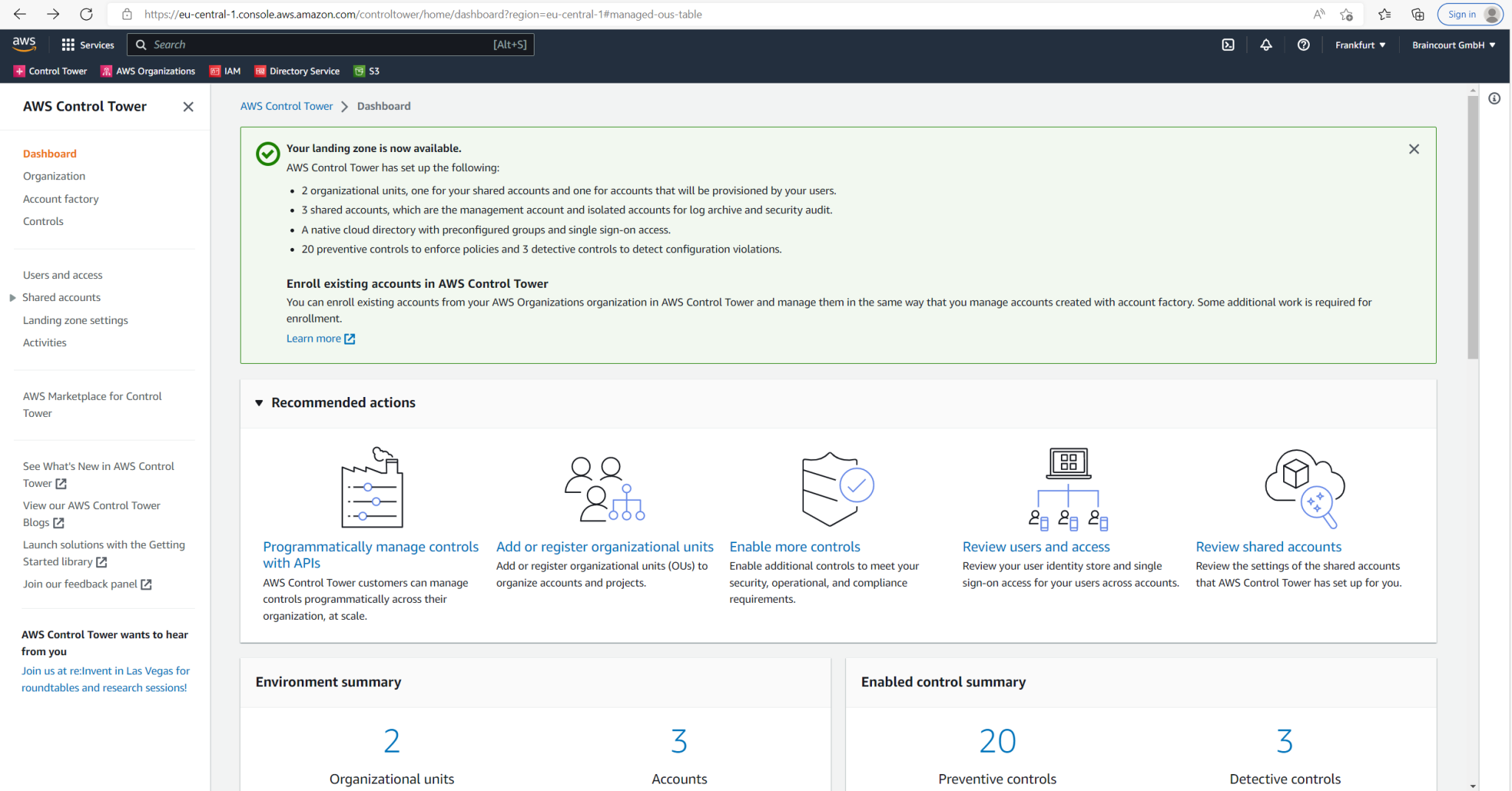
Task: Open Programmatically manage controls with APIs link
Action: click(371, 555)
